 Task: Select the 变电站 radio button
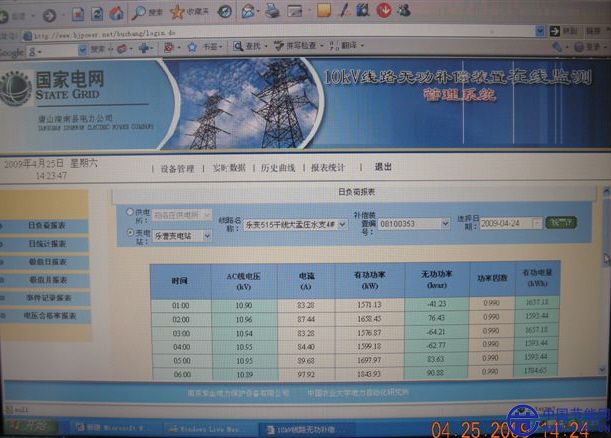coord(131,233)
